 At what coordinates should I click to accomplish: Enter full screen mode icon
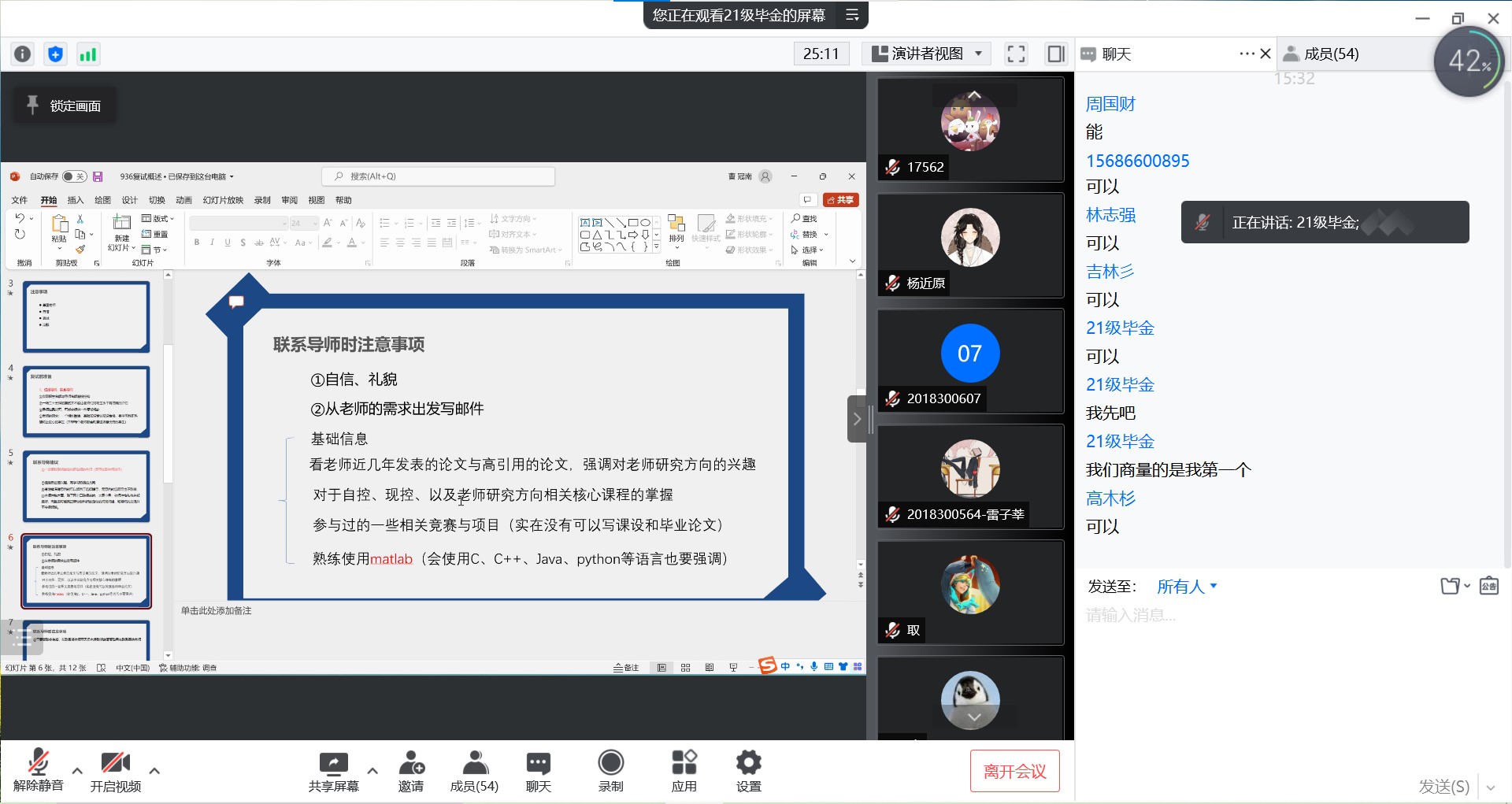pyautogui.click(x=1016, y=54)
